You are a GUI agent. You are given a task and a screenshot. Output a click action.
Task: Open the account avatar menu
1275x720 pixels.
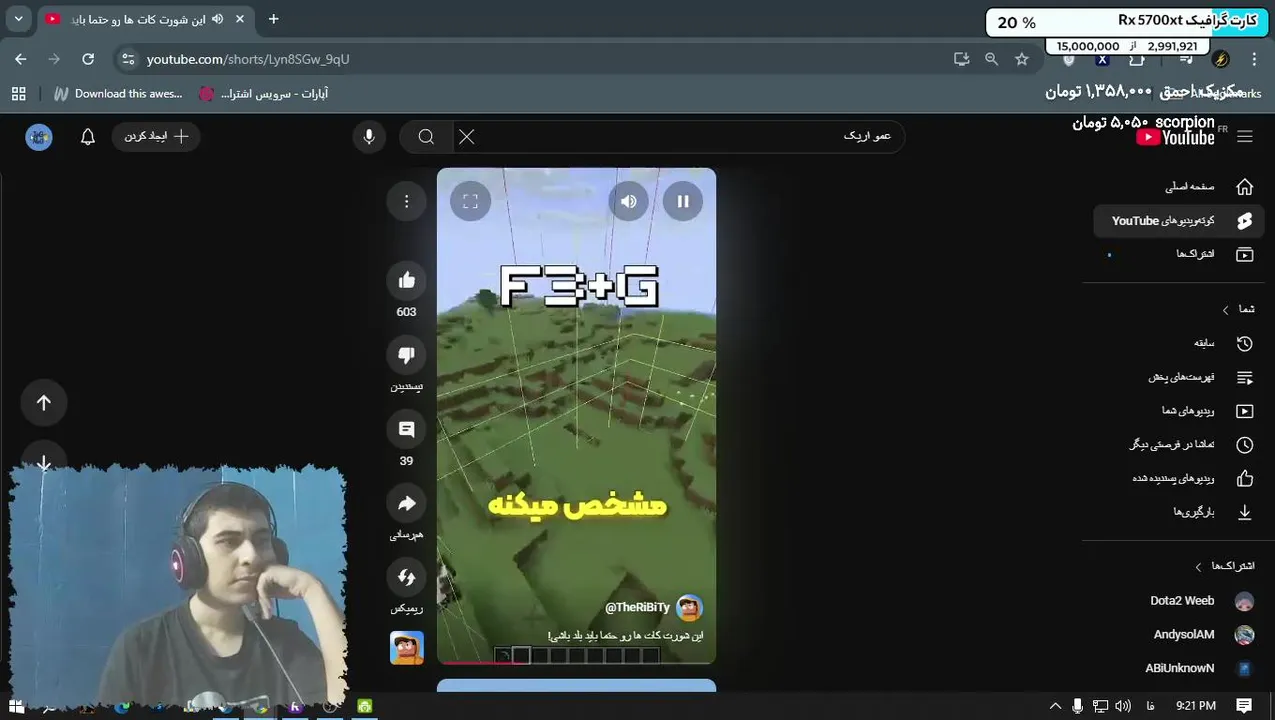click(x=39, y=137)
